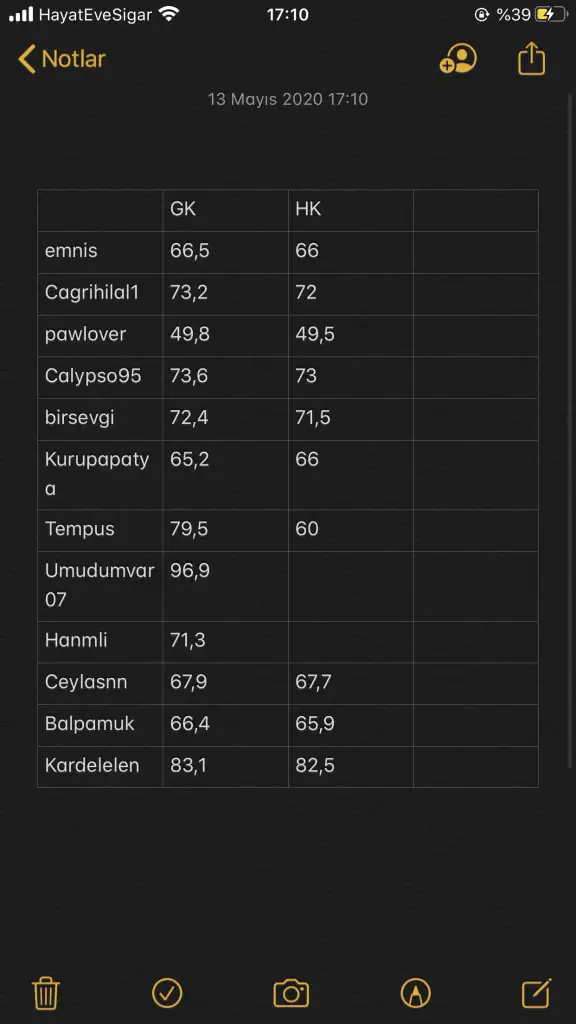The height and width of the screenshot is (1024, 576).
Task: Tap the empty HK cell for Hanmli
Action: 351,641
